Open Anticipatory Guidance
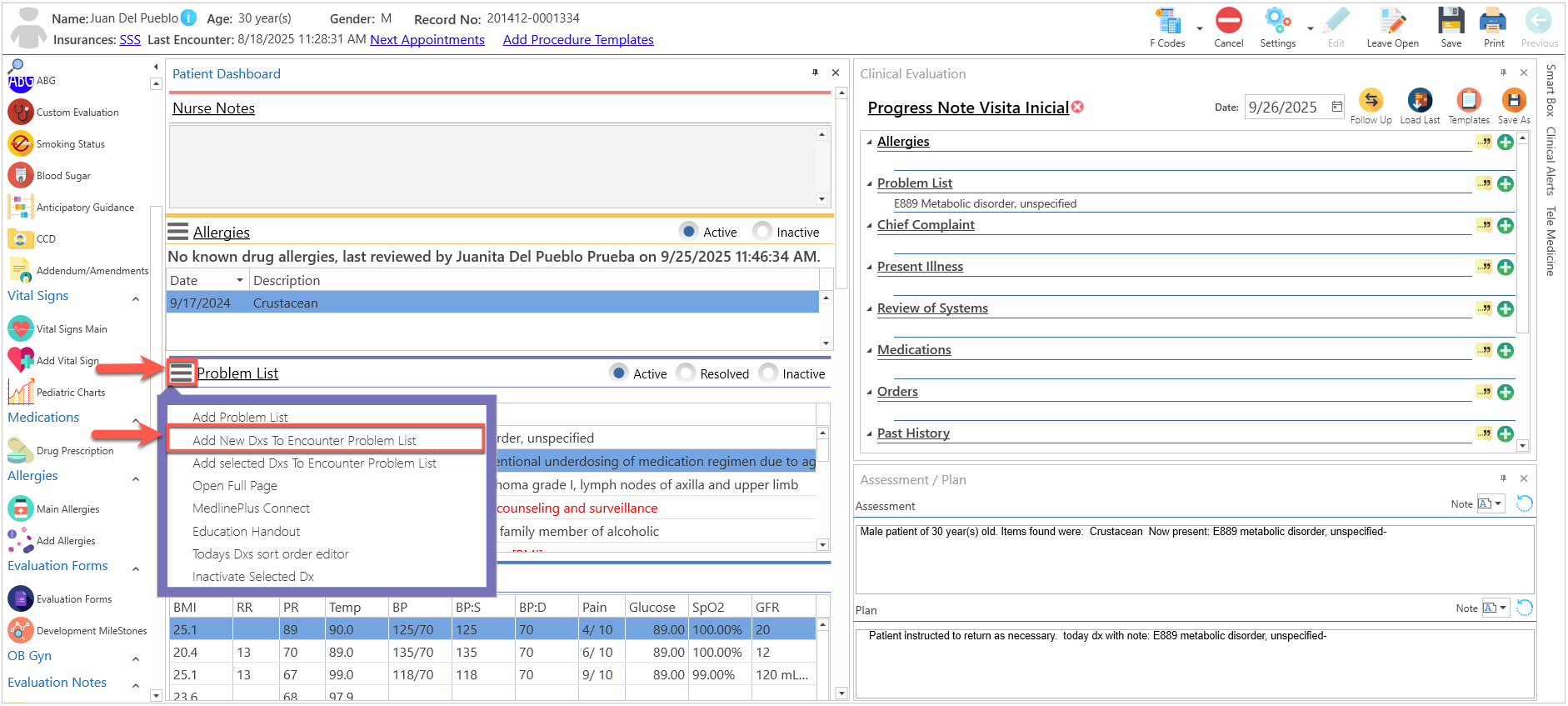The width and height of the screenshot is (1568, 706). coord(71,208)
